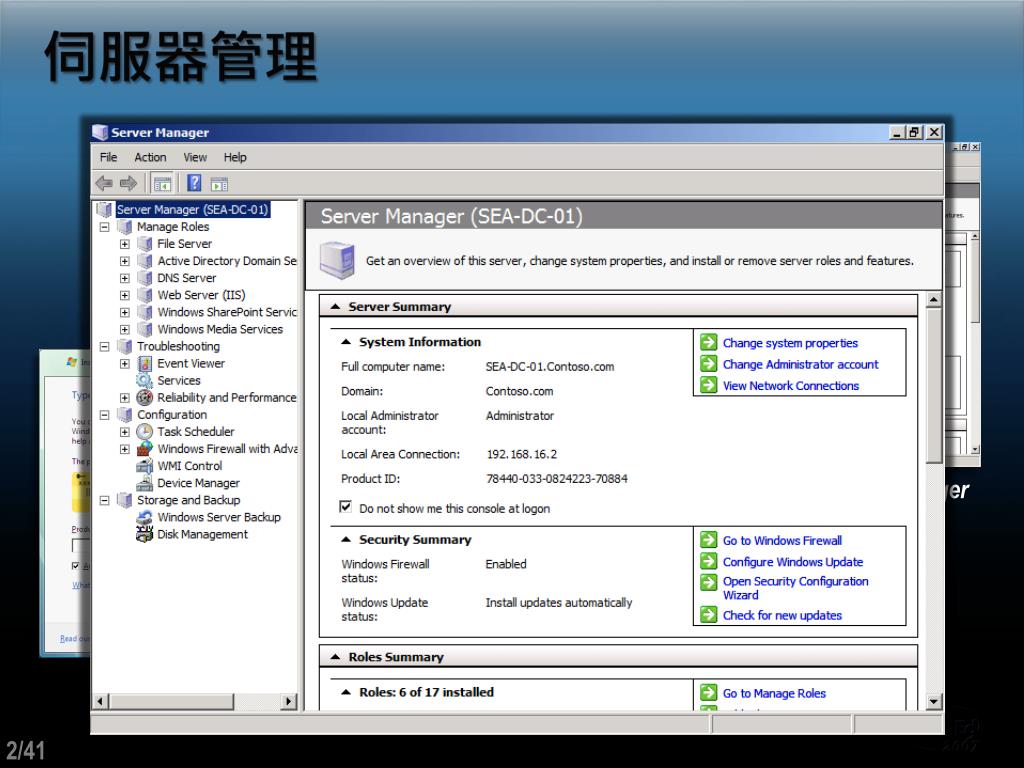The height and width of the screenshot is (768, 1024).
Task: Click the Windows Media Services icon
Action: [x=145, y=329]
